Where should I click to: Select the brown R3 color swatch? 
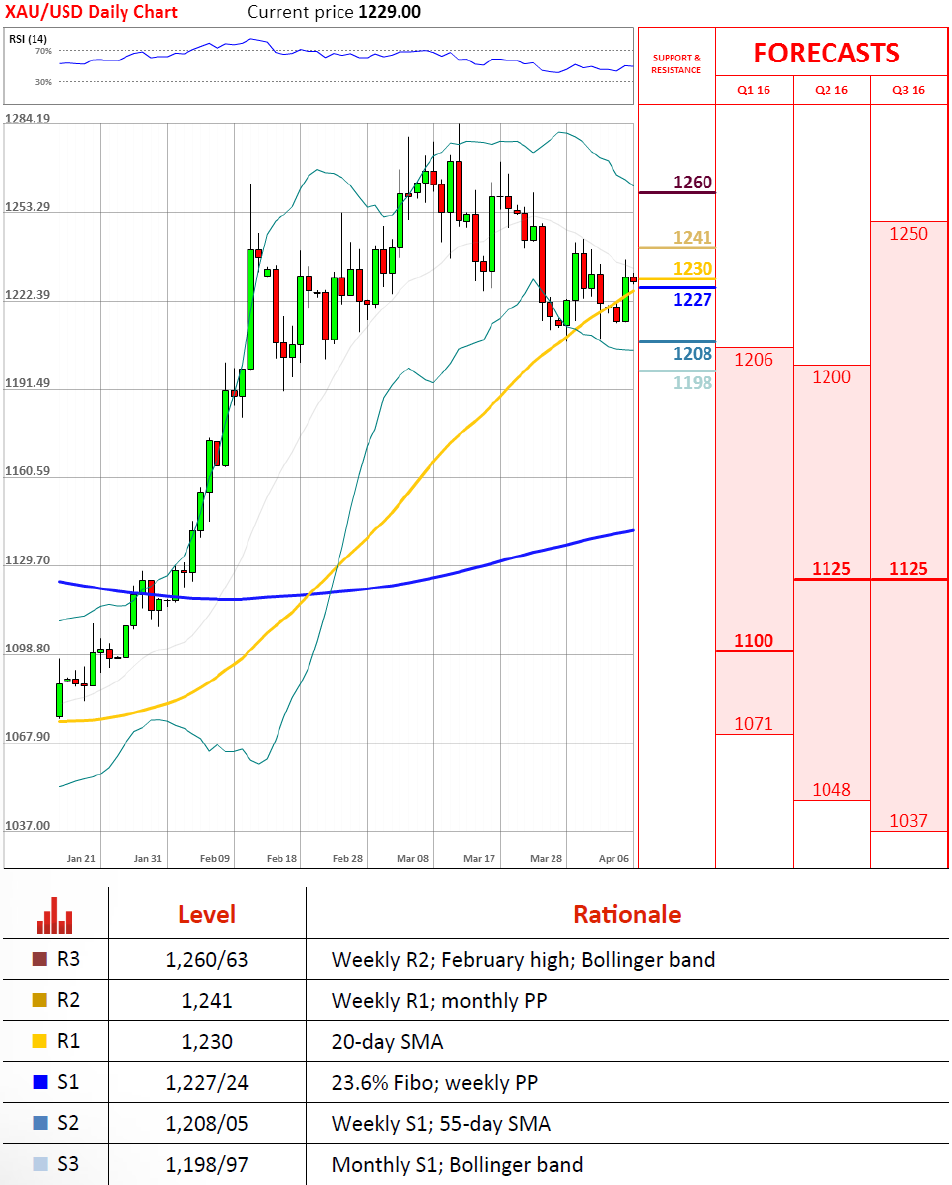tap(39, 960)
